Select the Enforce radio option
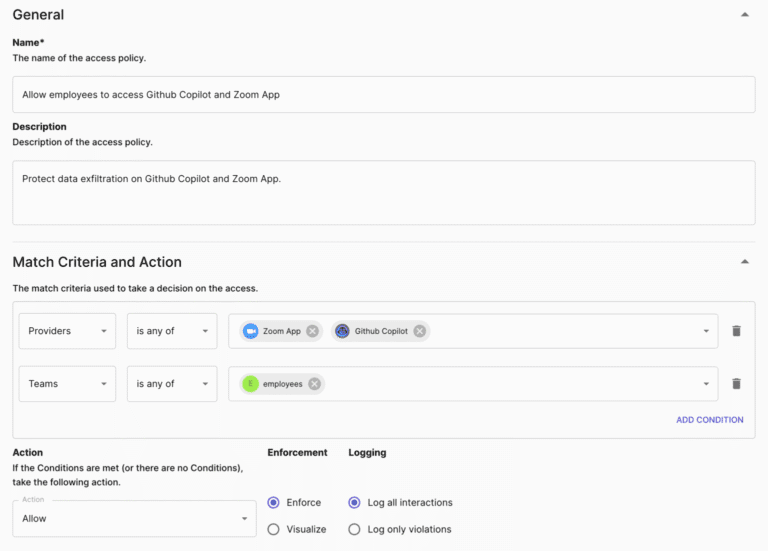This screenshot has height=551, width=768. [x=274, y=503]
